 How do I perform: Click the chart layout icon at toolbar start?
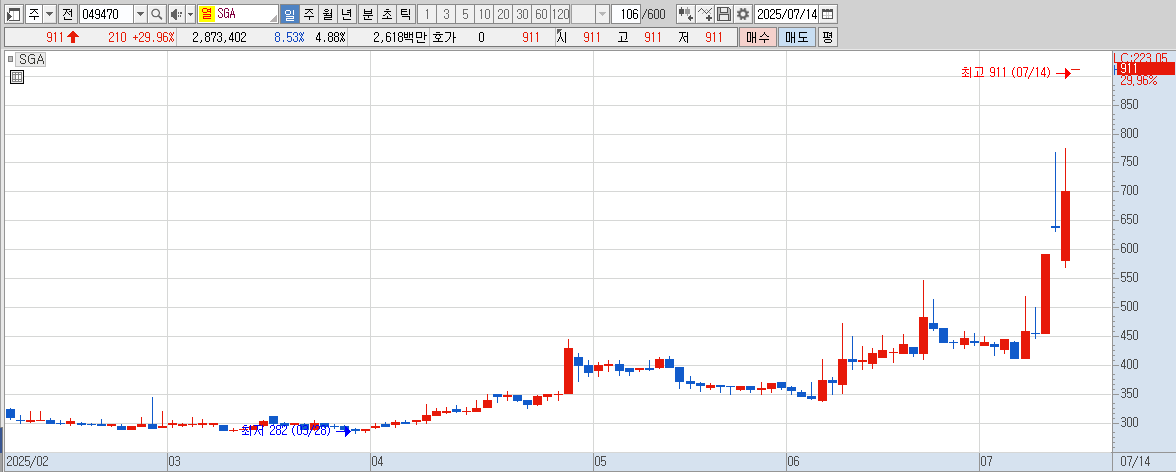(14, 14)
